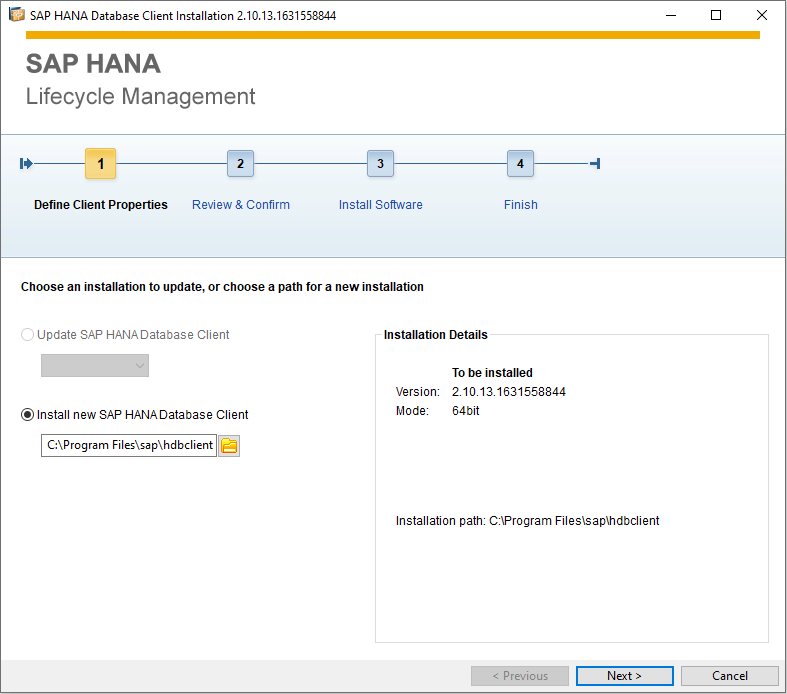The width and height of the screenshot is (787, 694).
Task: Select step 1 number box
Action: click(100, 164)
